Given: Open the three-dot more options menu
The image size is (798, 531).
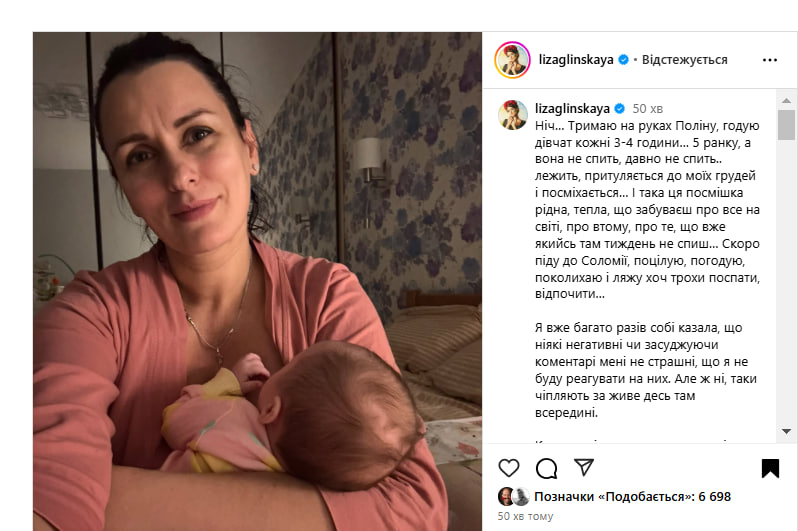Looking at the screenshot, I should (770, 60).
